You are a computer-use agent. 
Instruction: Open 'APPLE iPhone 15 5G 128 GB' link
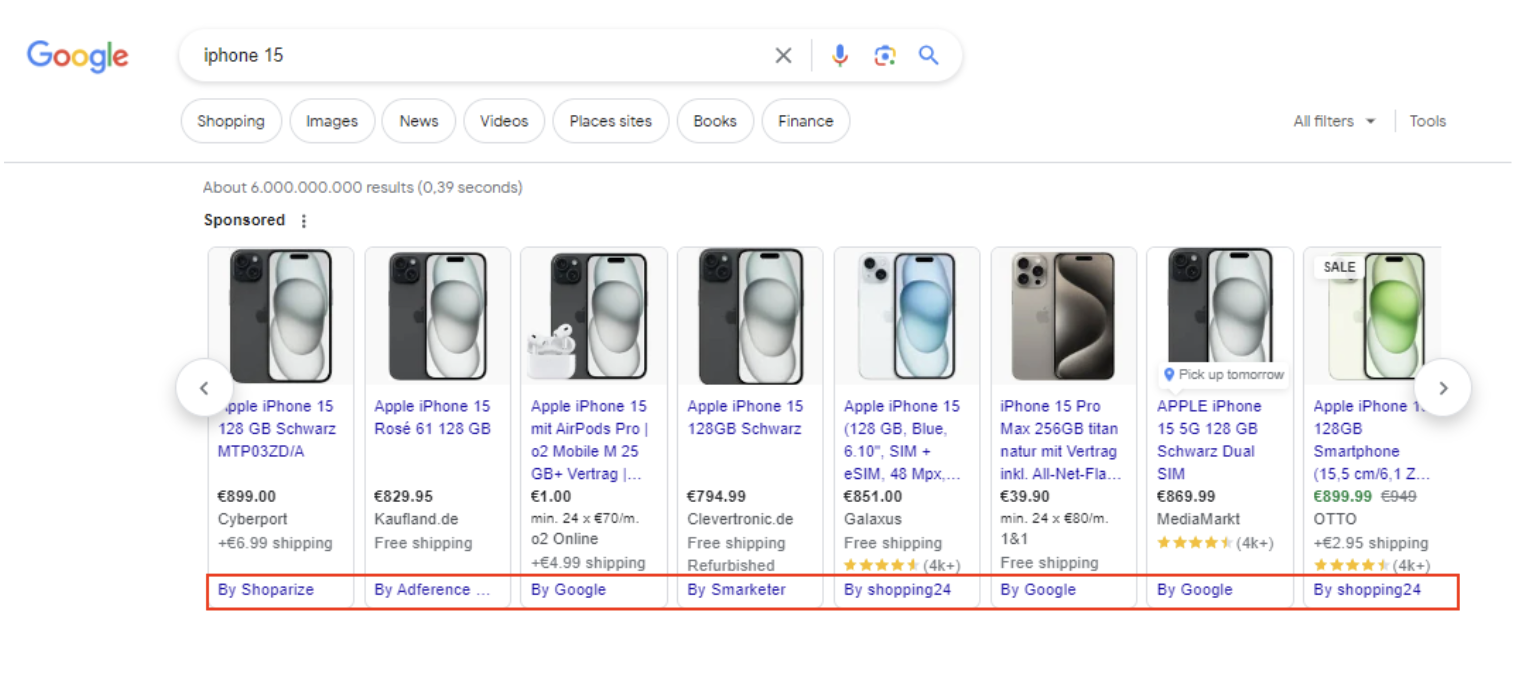[1210, 440]
